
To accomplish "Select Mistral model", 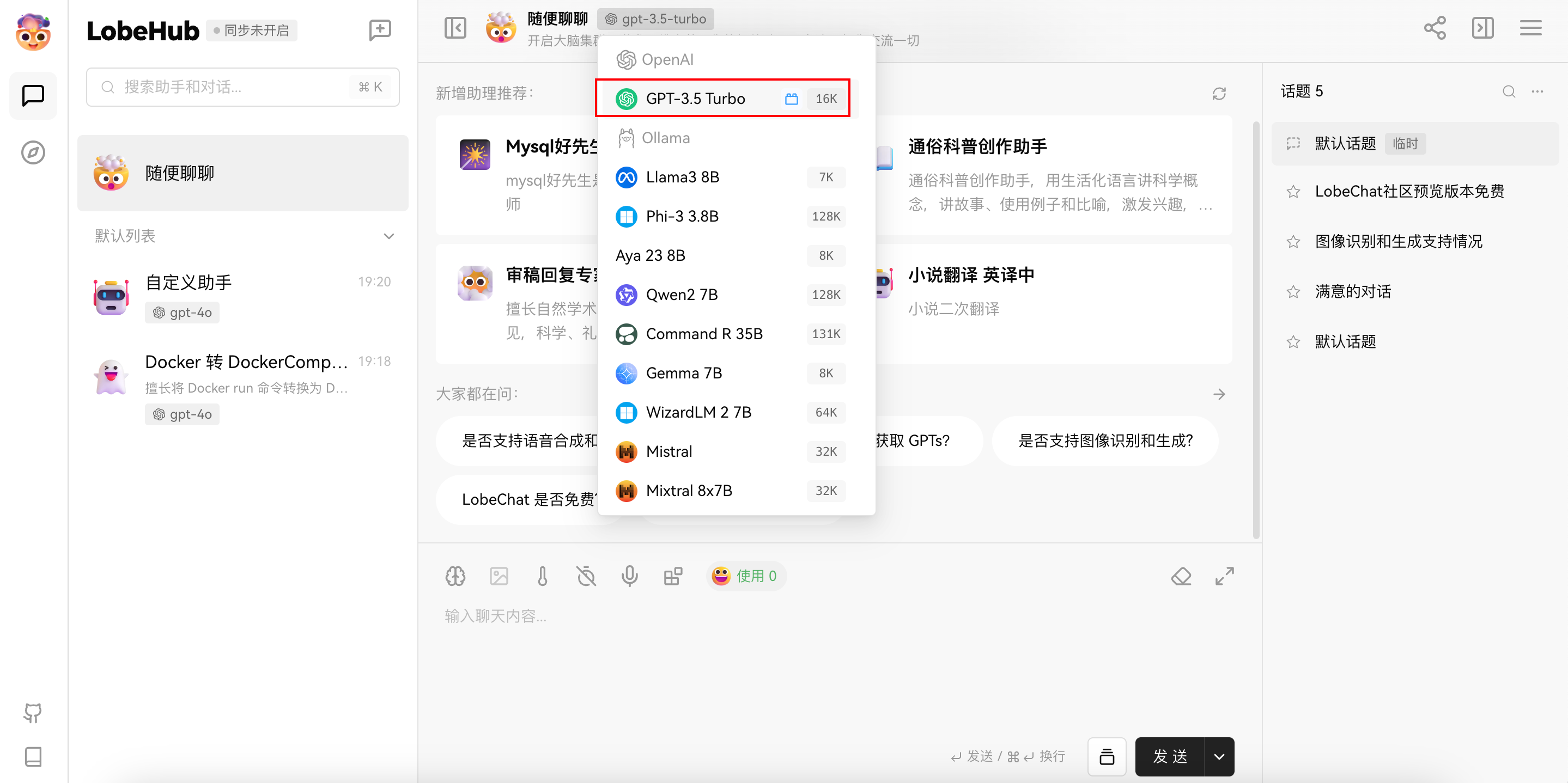I will pos(730,451).
